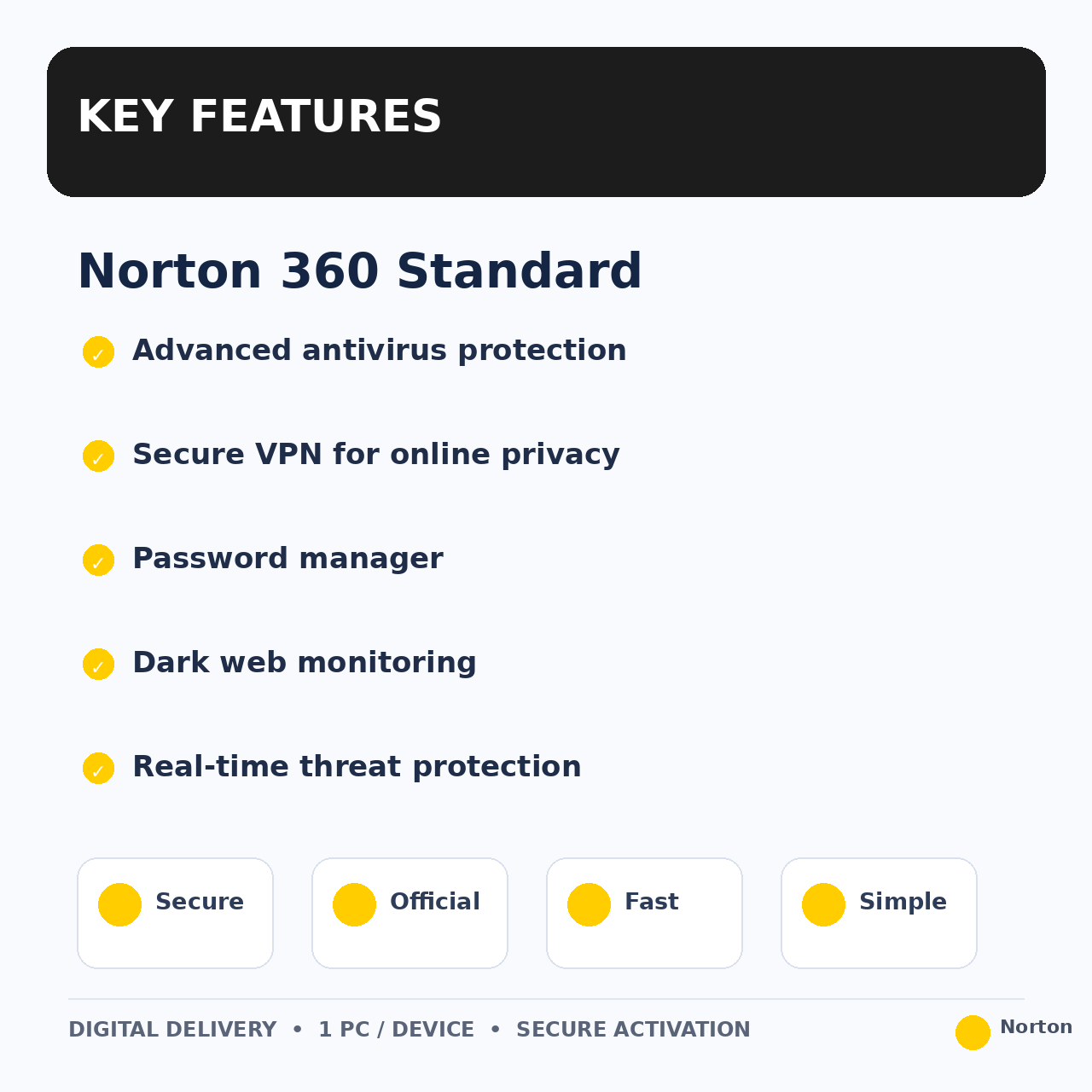
Task: Click checkmark next to Advanced antivirus protection
Action: tap(98, 351)
